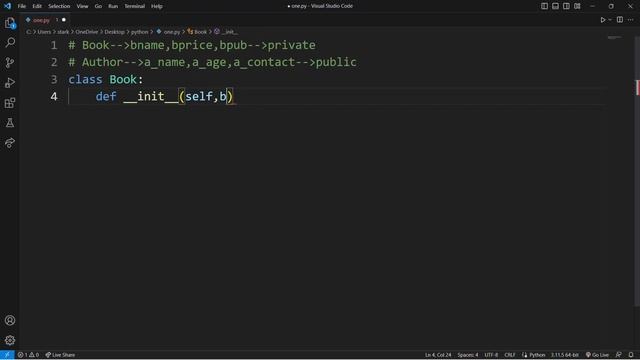The height and width of the screenshot is (360, 640).
Task: Close unsaved one.py tab dot
Action: [x=64, y=20]
